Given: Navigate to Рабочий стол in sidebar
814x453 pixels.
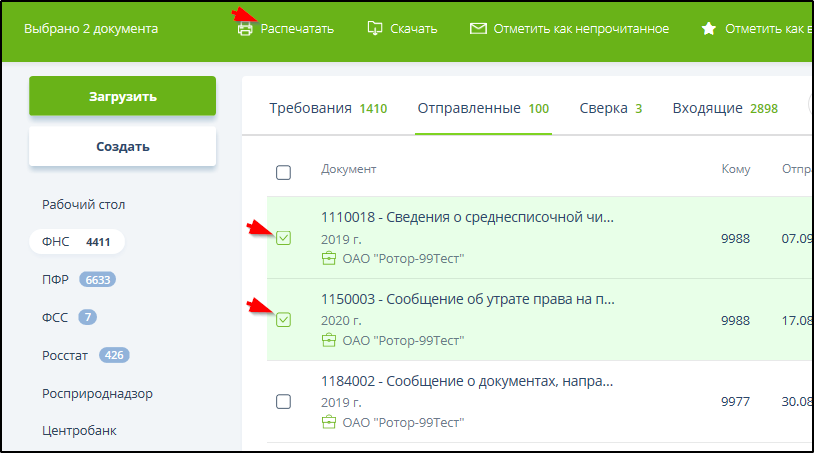Looking at the screenshot, I should point(83,204).
